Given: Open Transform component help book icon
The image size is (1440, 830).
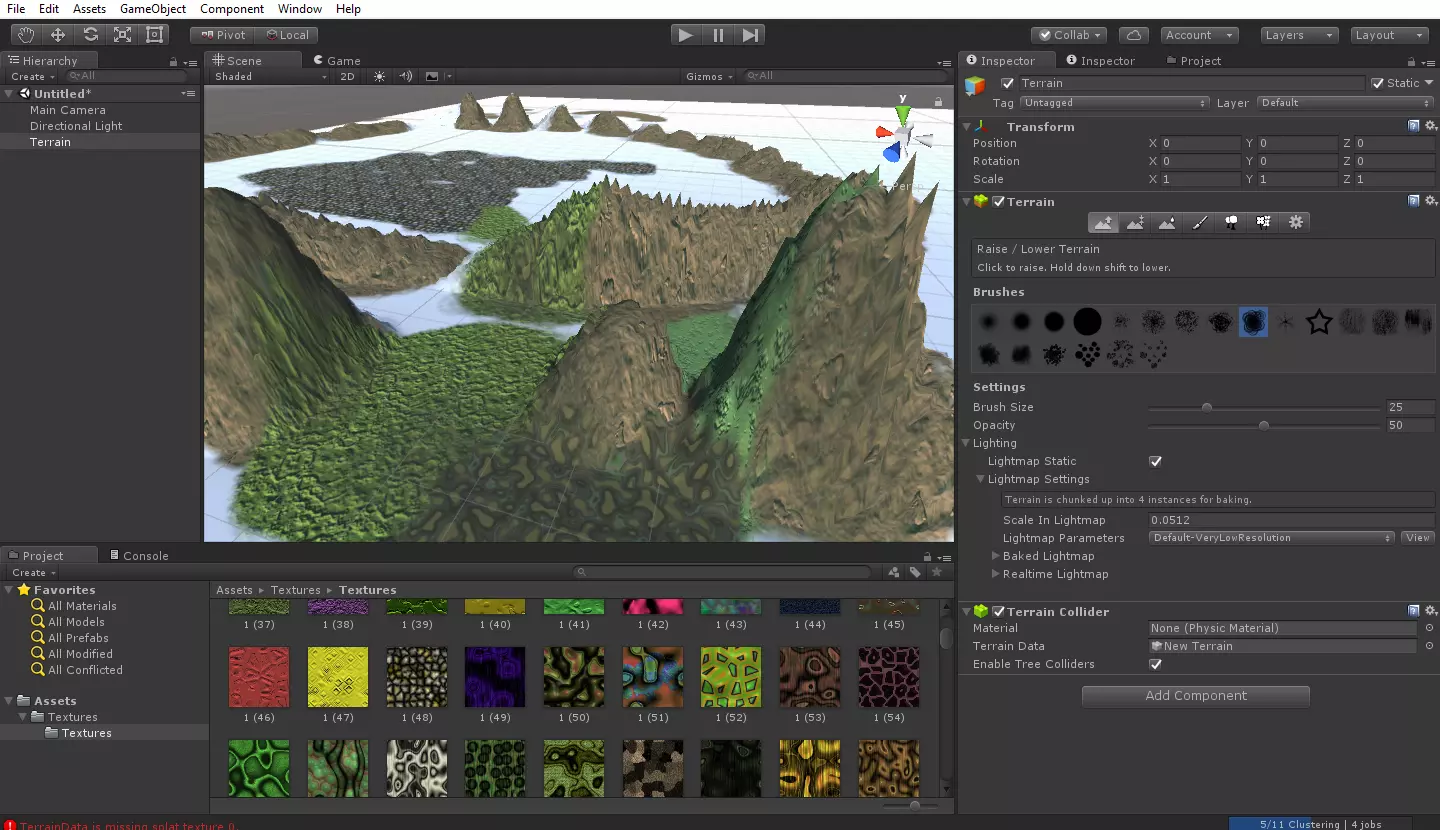Looking at the screenshot, I should click(1413, 126).
